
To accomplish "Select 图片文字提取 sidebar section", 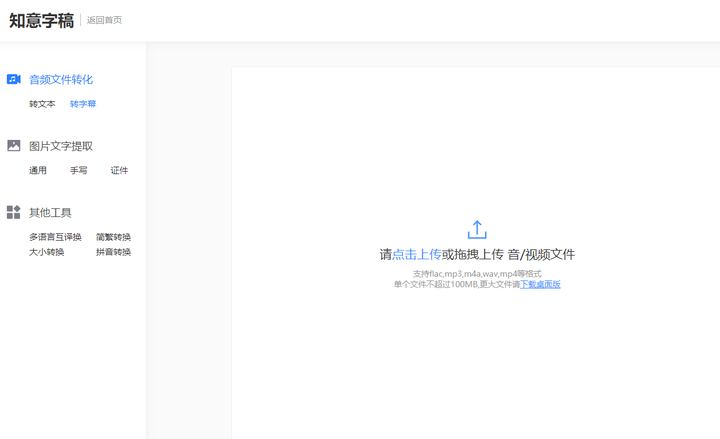I will pos(61,146).
